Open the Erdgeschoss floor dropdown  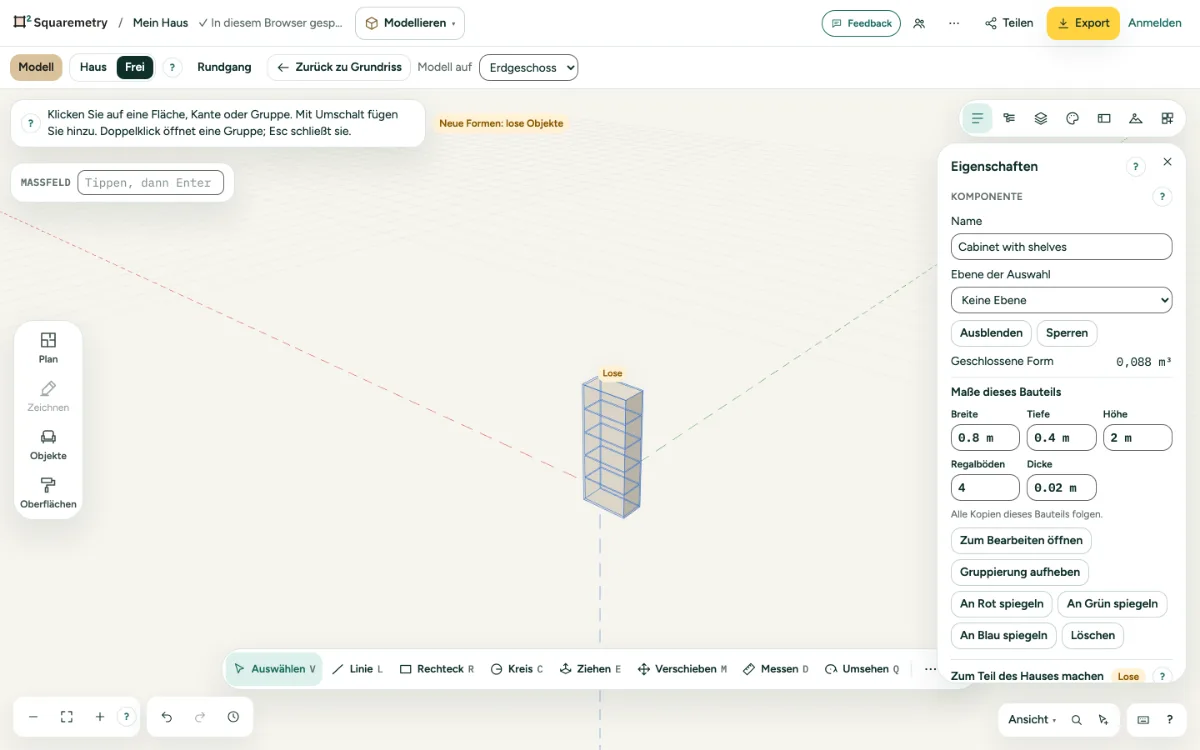tap(529, 67)
